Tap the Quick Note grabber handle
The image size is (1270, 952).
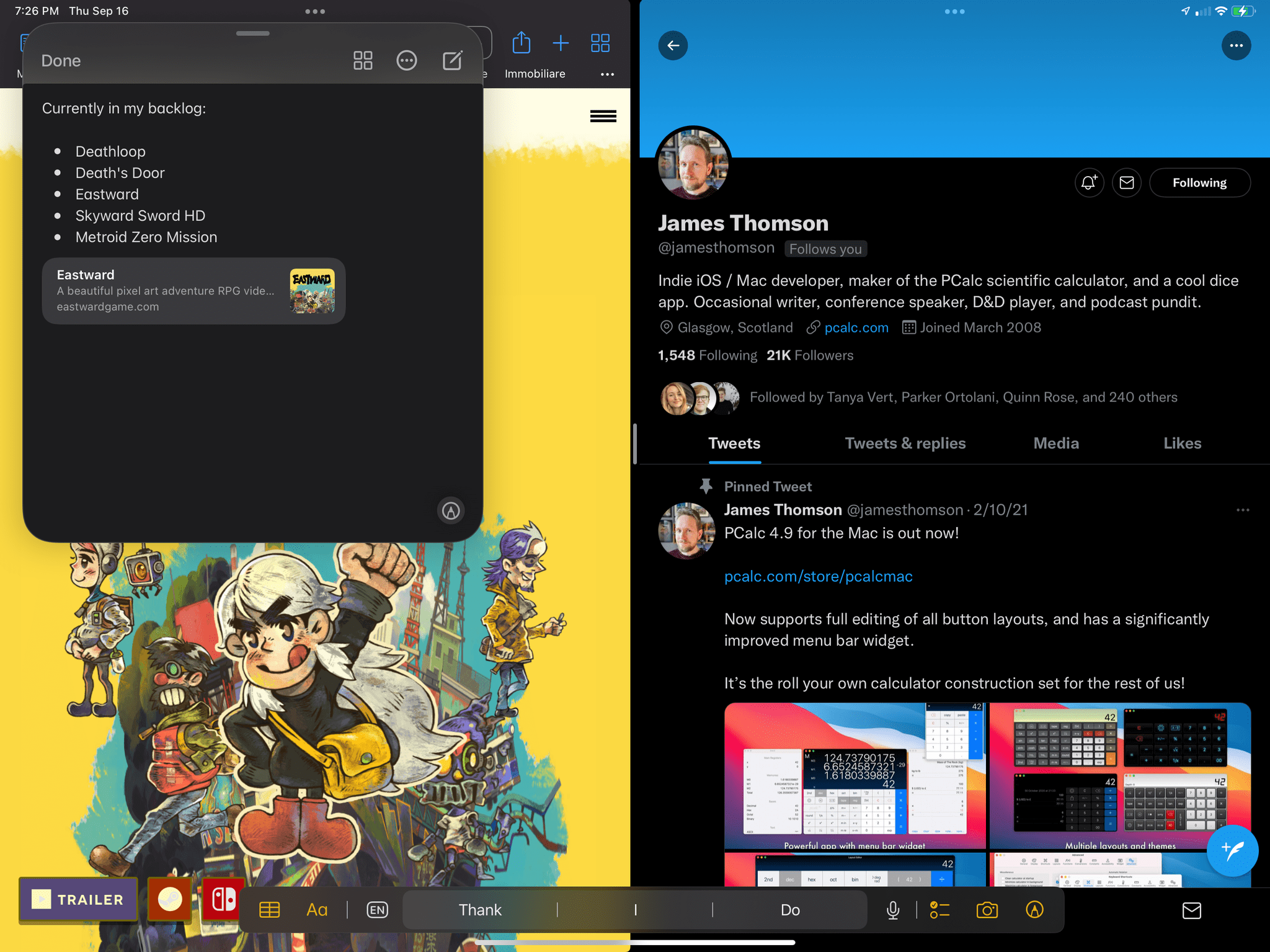click(253, 33)
